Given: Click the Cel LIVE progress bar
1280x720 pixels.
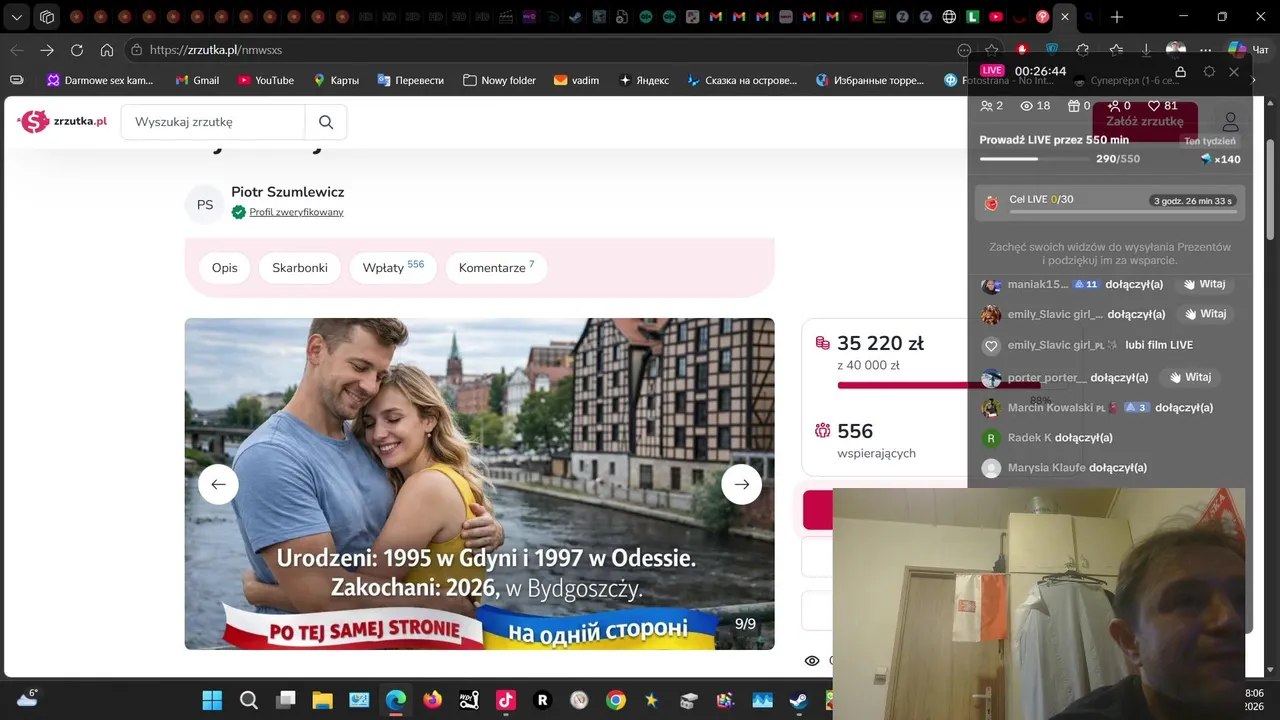Looking at the screenshot, I should [x=1123, y=211].
